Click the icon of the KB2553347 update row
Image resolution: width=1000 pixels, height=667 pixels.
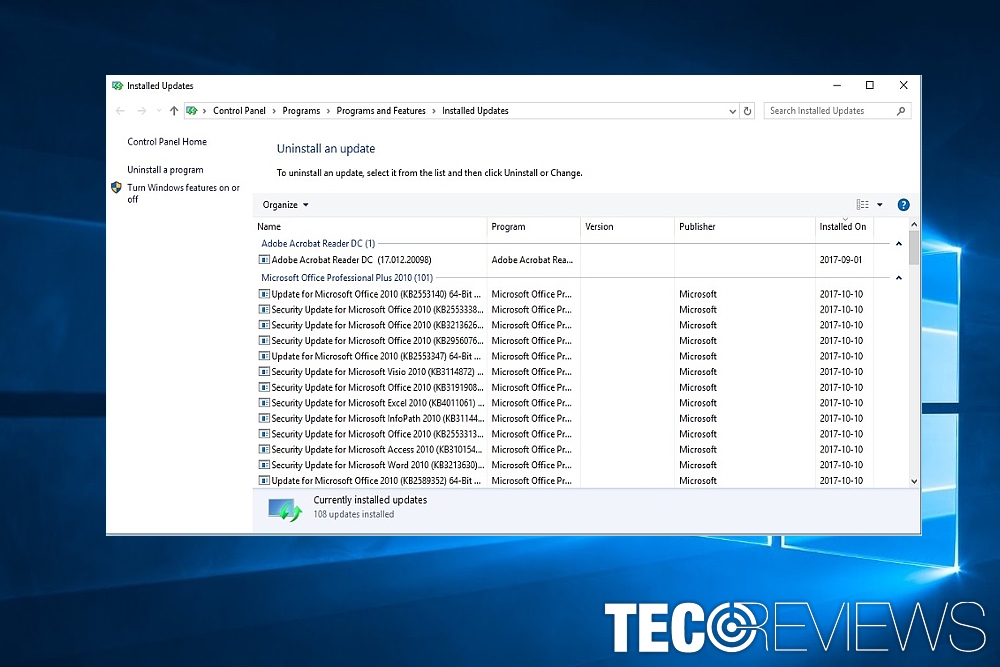(x=264, y=356)
